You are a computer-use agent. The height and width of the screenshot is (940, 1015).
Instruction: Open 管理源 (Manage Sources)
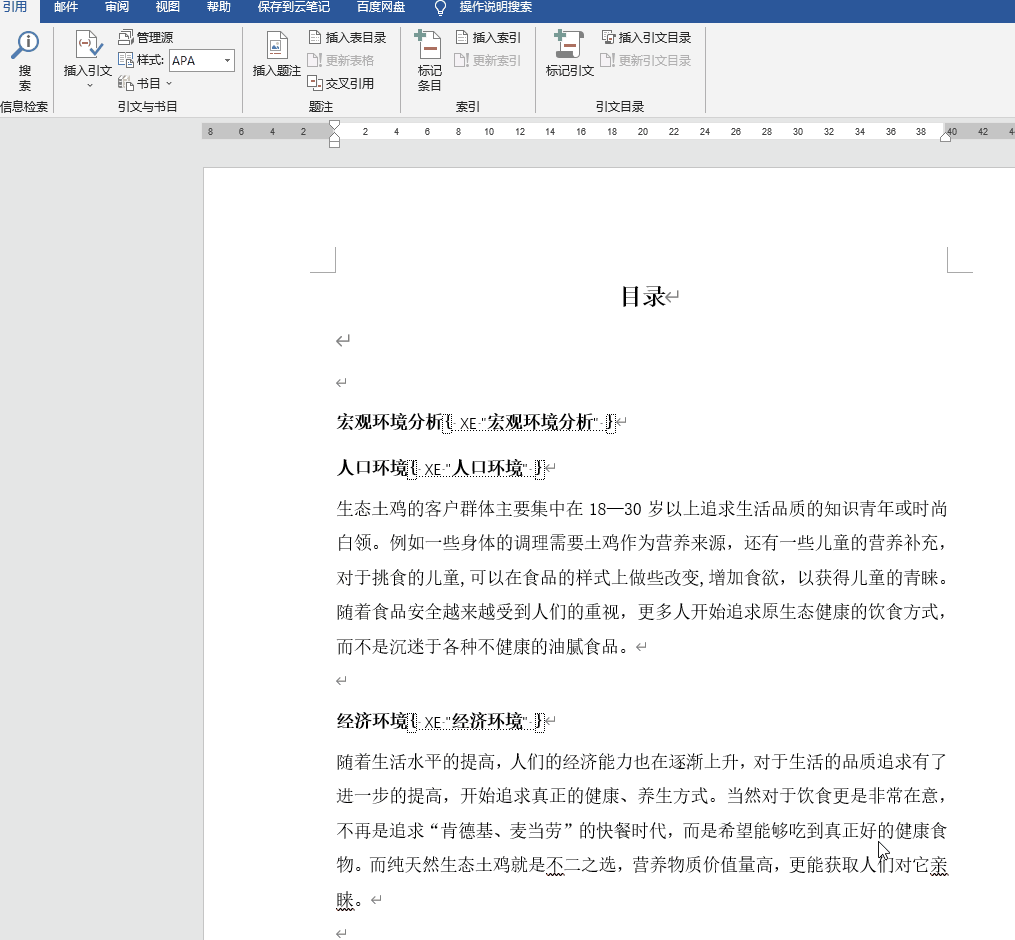[x=146, y=37]
